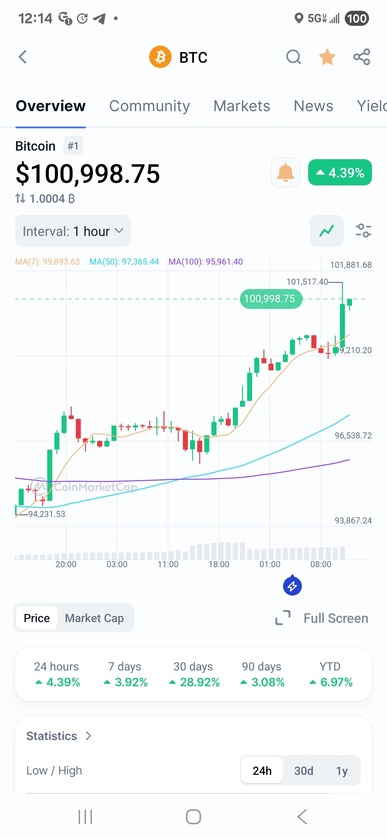Select the 30d Low/High range
387x839 pixels.
click(x=303, y=771)
